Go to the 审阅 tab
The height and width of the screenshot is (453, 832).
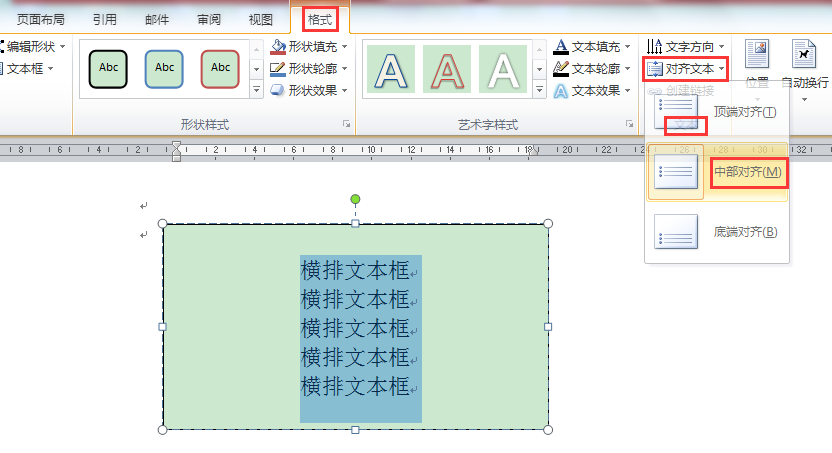[x=209, y=20]
